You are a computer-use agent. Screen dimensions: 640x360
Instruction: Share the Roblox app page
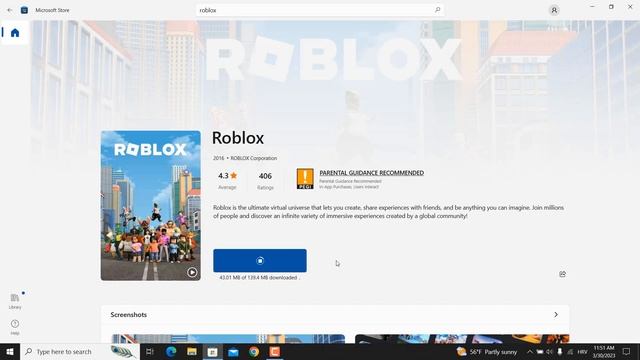click(x=562, y=274)
